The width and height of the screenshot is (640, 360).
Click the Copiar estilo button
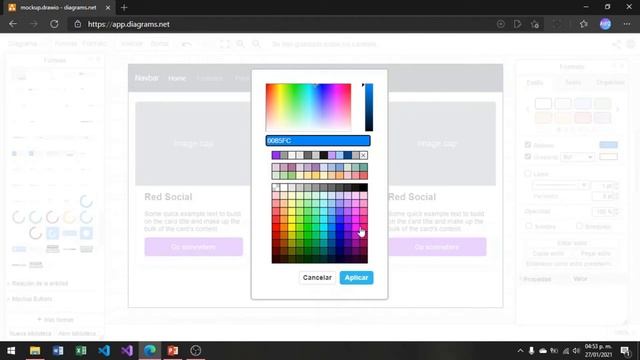pos(548,253)
